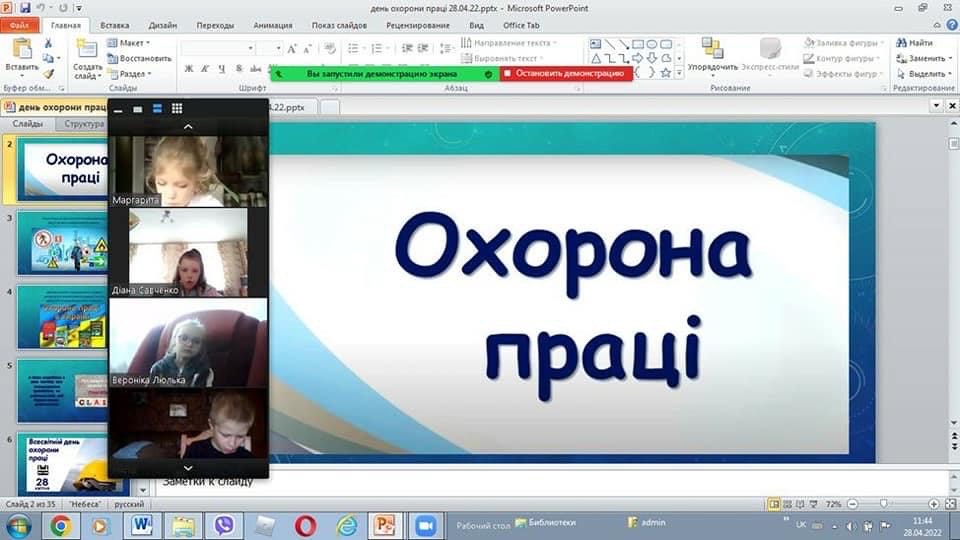Expand the shapes gallery more arrow
The image size is (960, 540).
point(679,73)
